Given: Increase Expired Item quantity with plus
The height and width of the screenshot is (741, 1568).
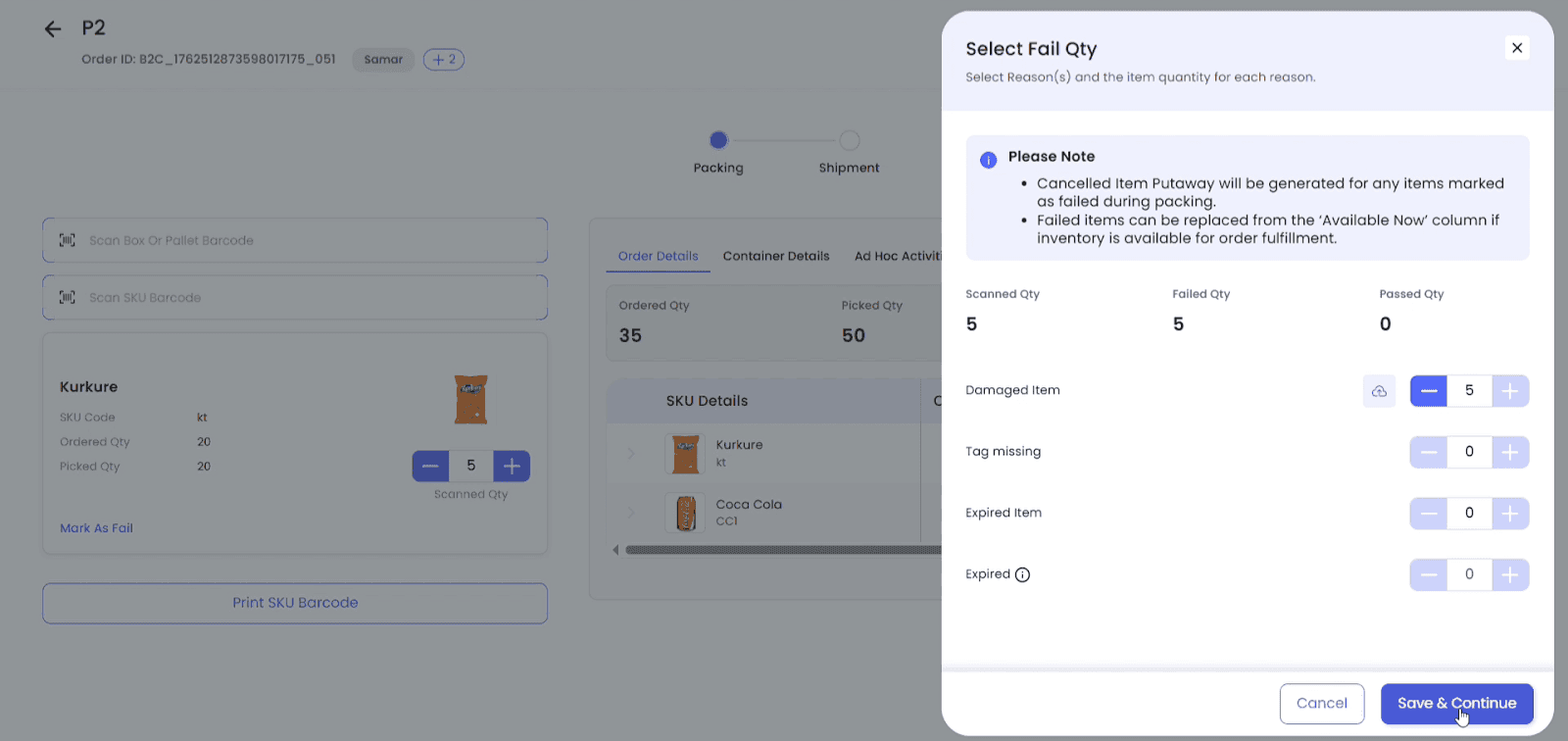Looking at the screenshot, I should click(x=1510, y=514).
